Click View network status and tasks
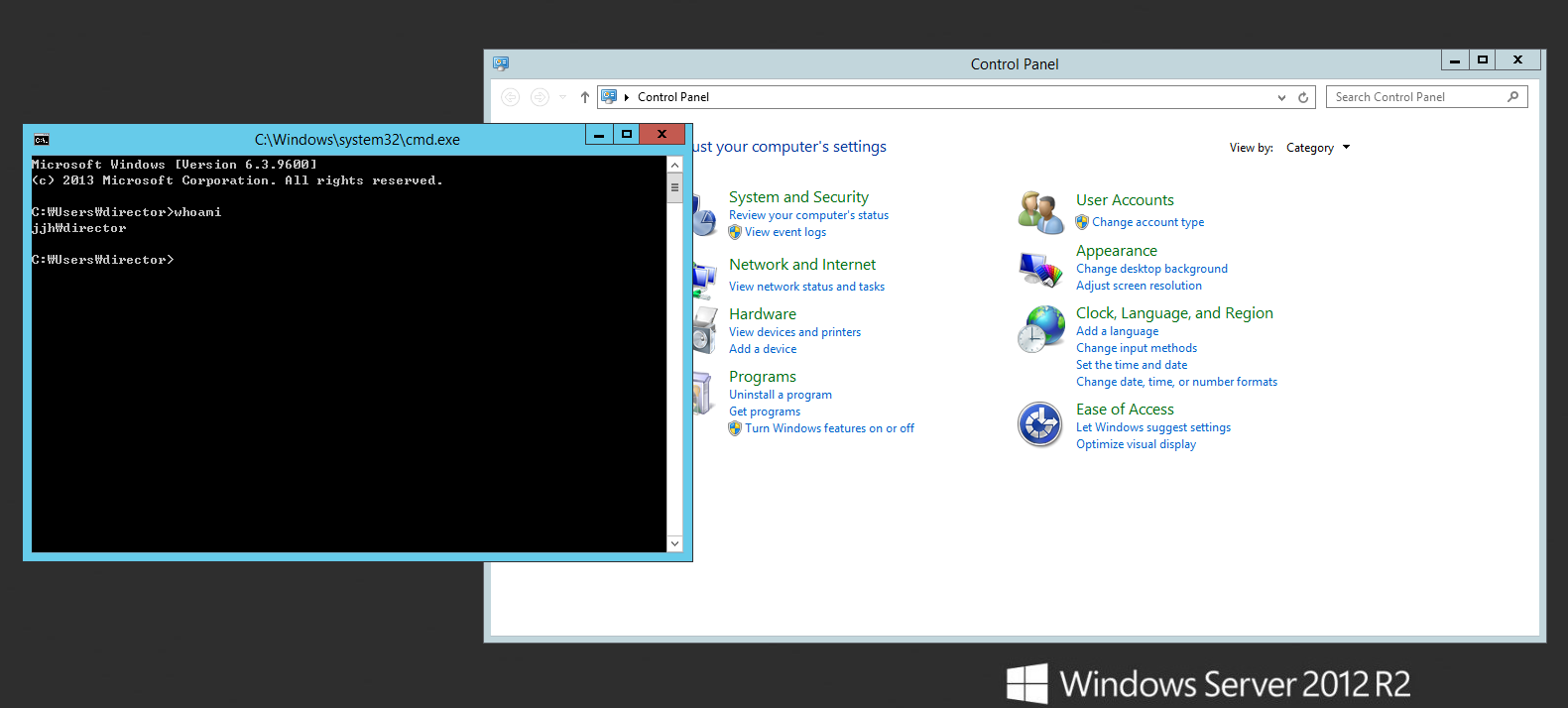Image resolution: width=1568 pixels, height=708 pixels. pos(806,287)
